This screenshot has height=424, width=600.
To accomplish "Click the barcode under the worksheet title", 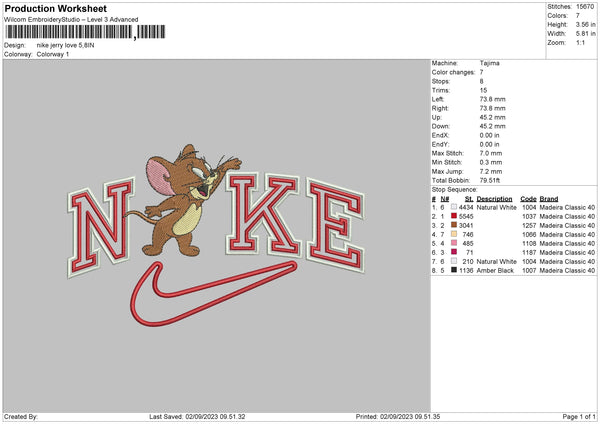I will coord(85,32).
